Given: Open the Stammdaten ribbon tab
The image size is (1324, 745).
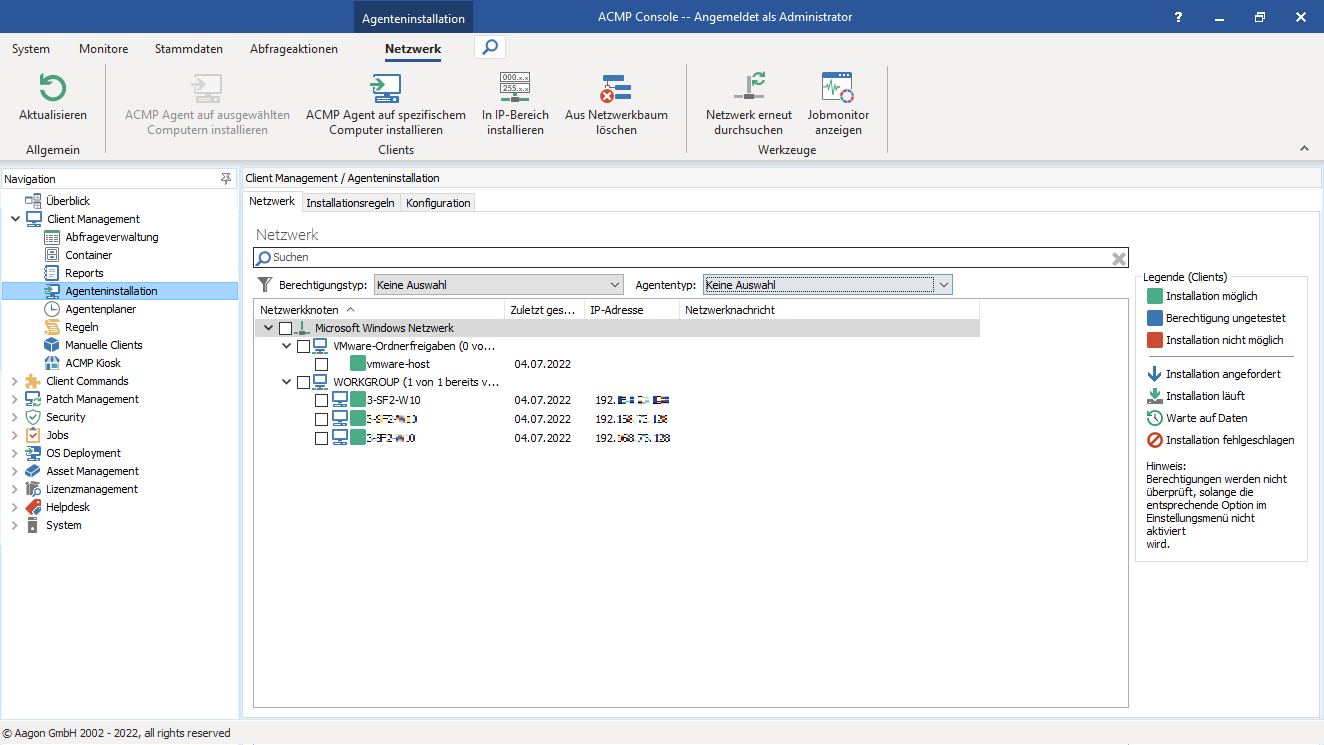Looking at the screenshot, I should [188, 48].
